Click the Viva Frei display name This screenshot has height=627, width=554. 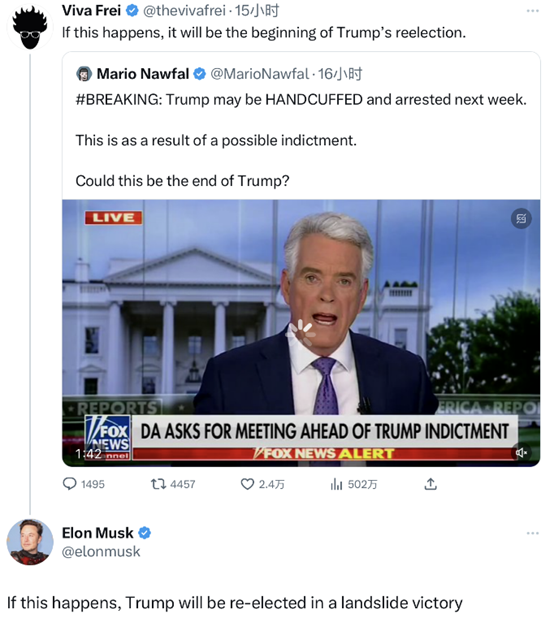coord(91,11)
